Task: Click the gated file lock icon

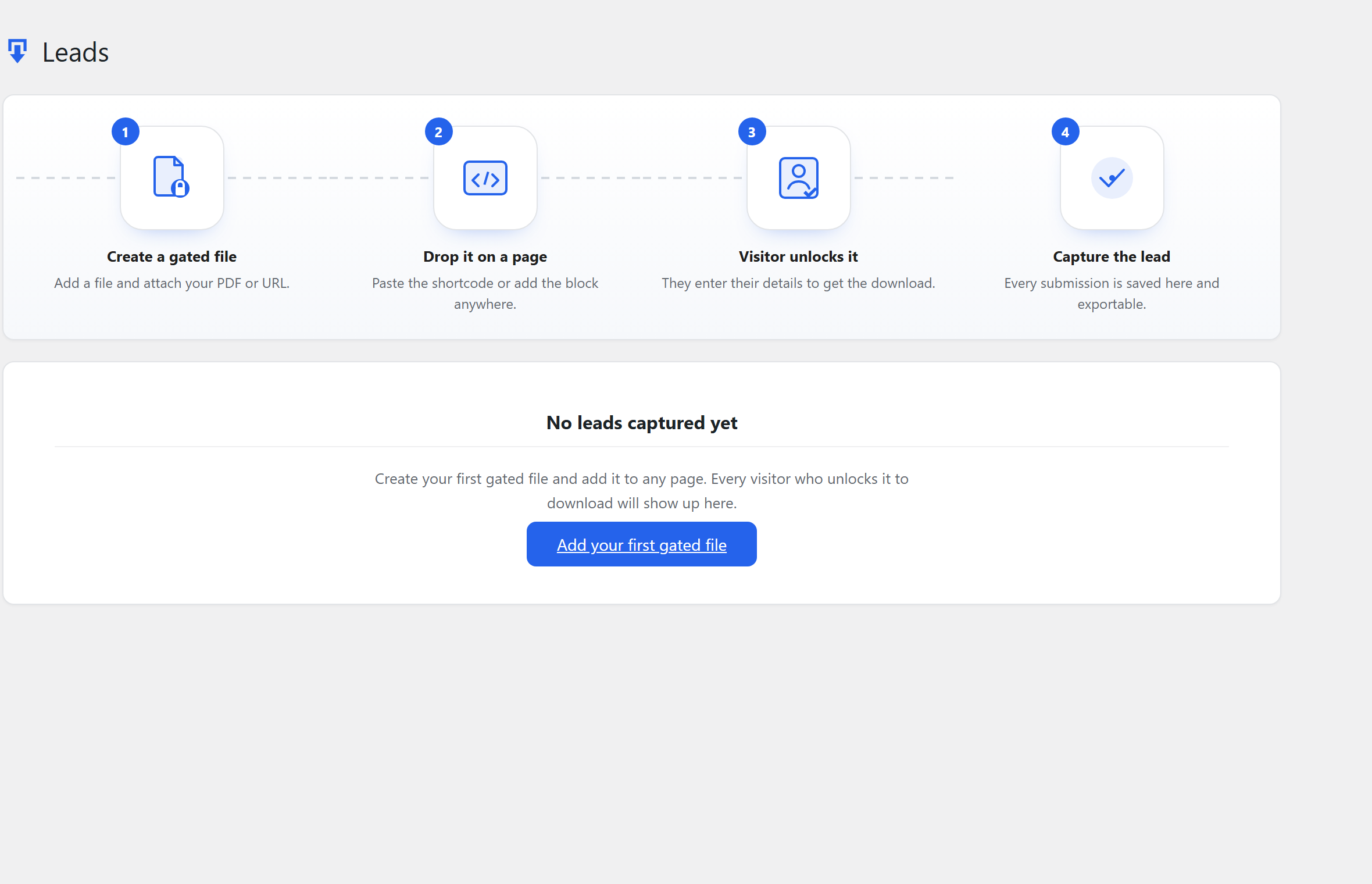Action: point(172,177)
